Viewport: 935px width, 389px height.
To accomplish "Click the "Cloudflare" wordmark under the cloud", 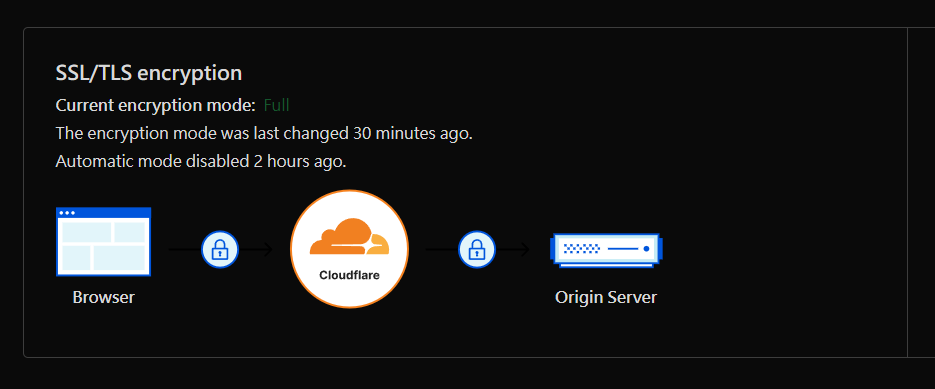I will 349,275.
